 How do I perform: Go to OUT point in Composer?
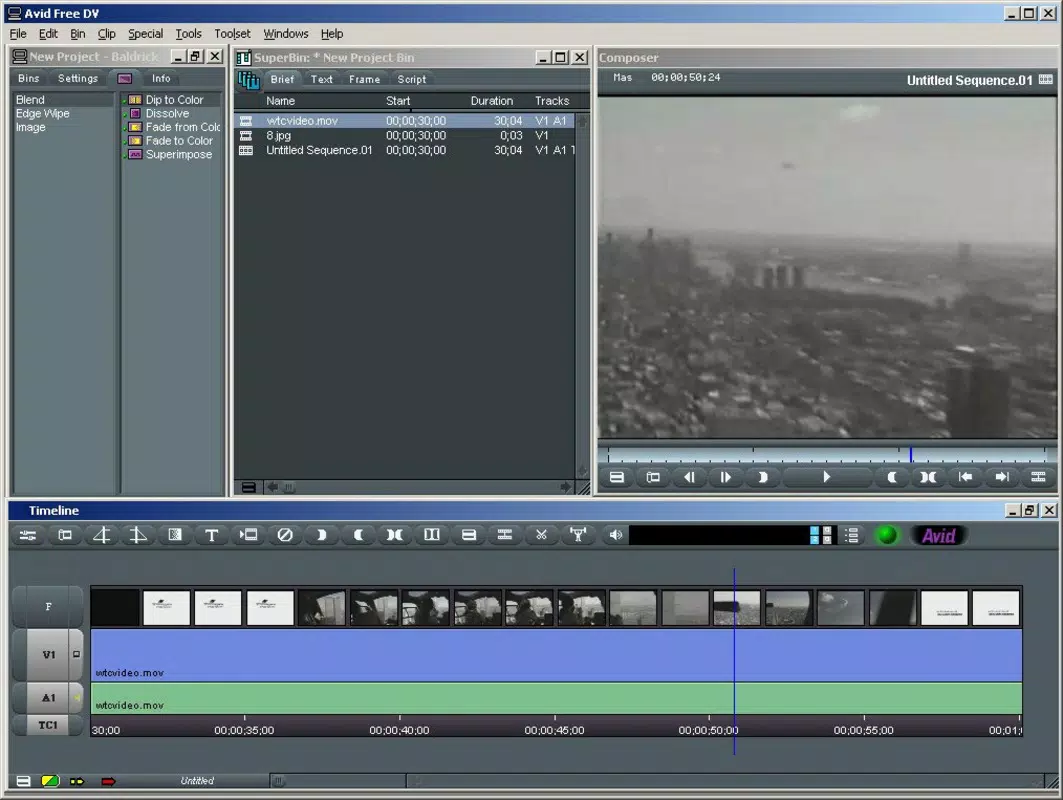click(x=1001, y=477)
